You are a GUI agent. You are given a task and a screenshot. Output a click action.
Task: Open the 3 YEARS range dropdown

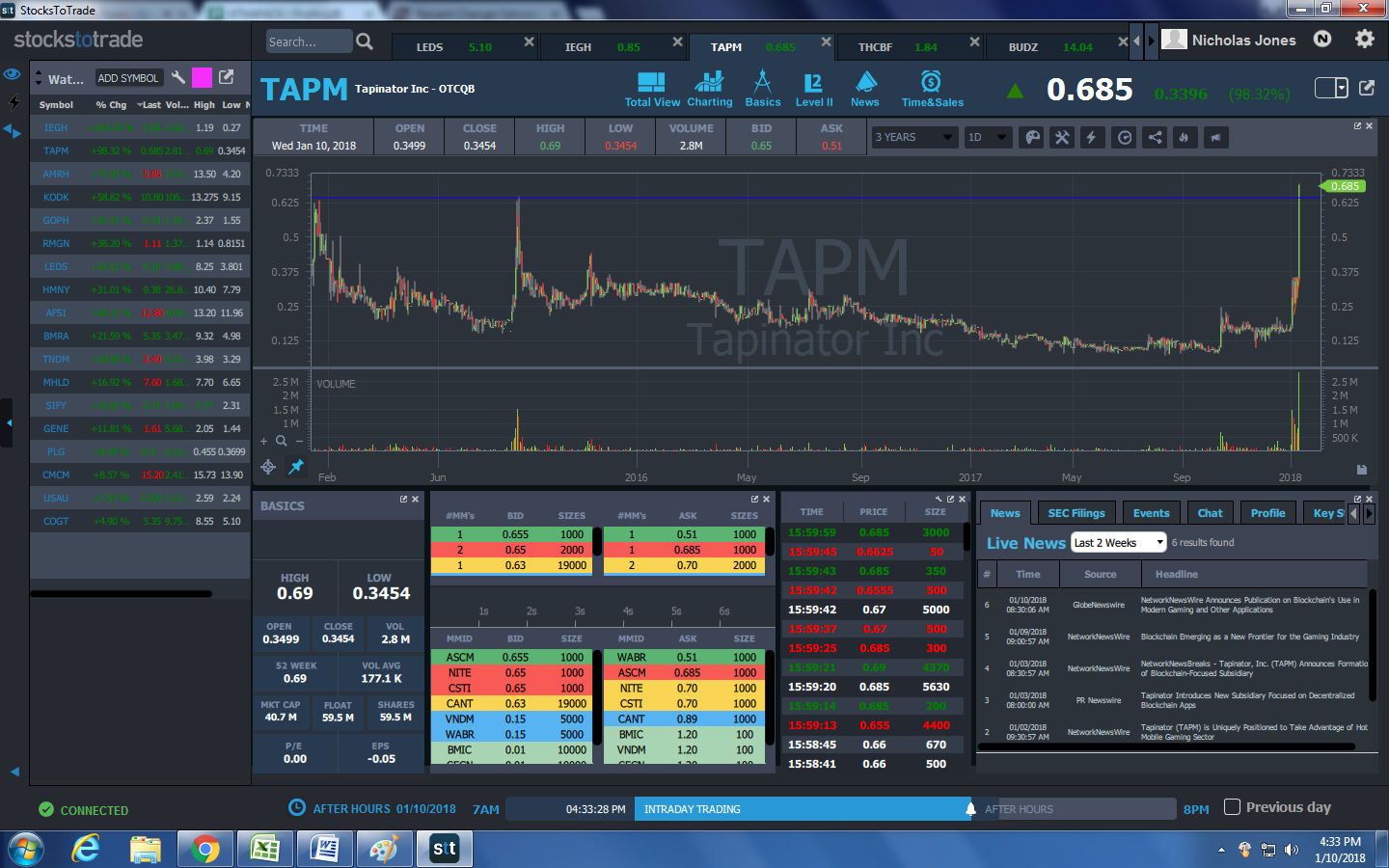coord(913,137)
